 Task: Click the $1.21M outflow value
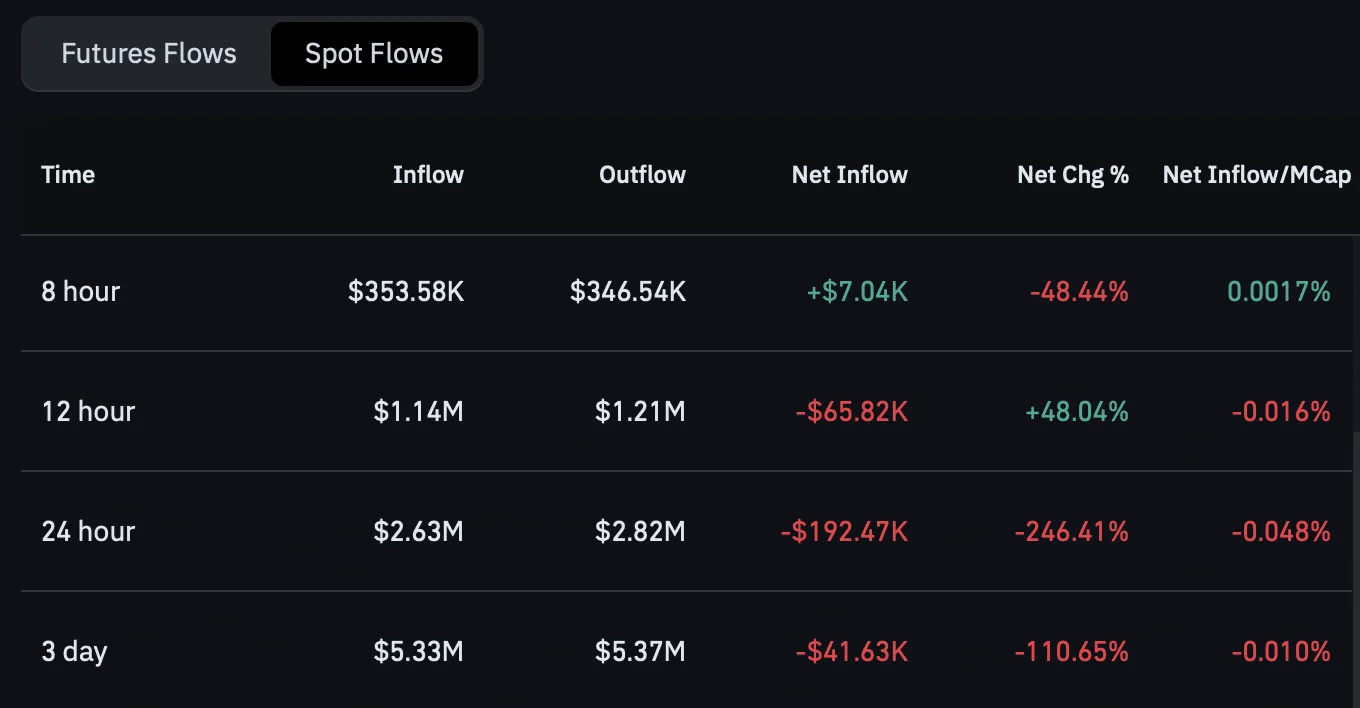(641, 411)
